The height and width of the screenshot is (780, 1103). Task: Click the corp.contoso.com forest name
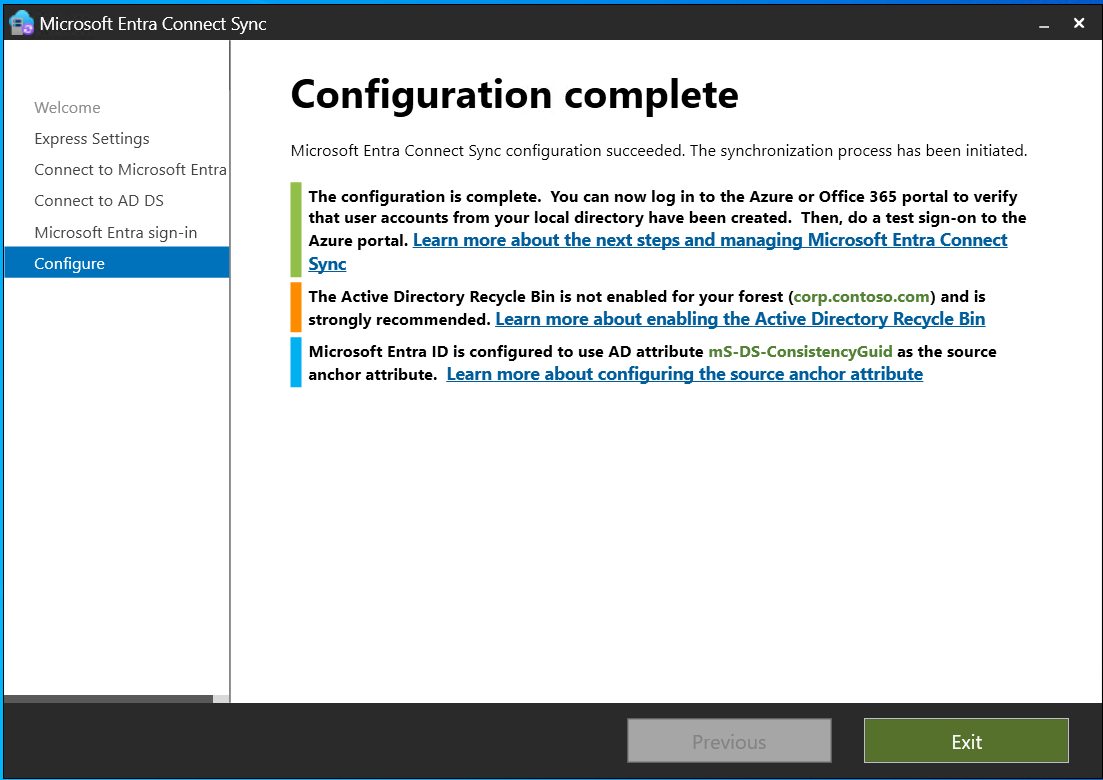point(862,297)
